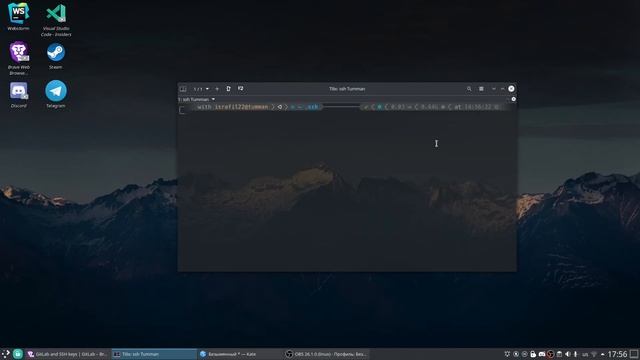Click the show desktop button
The width and height of the screenshot is (640, 360).
634,354
